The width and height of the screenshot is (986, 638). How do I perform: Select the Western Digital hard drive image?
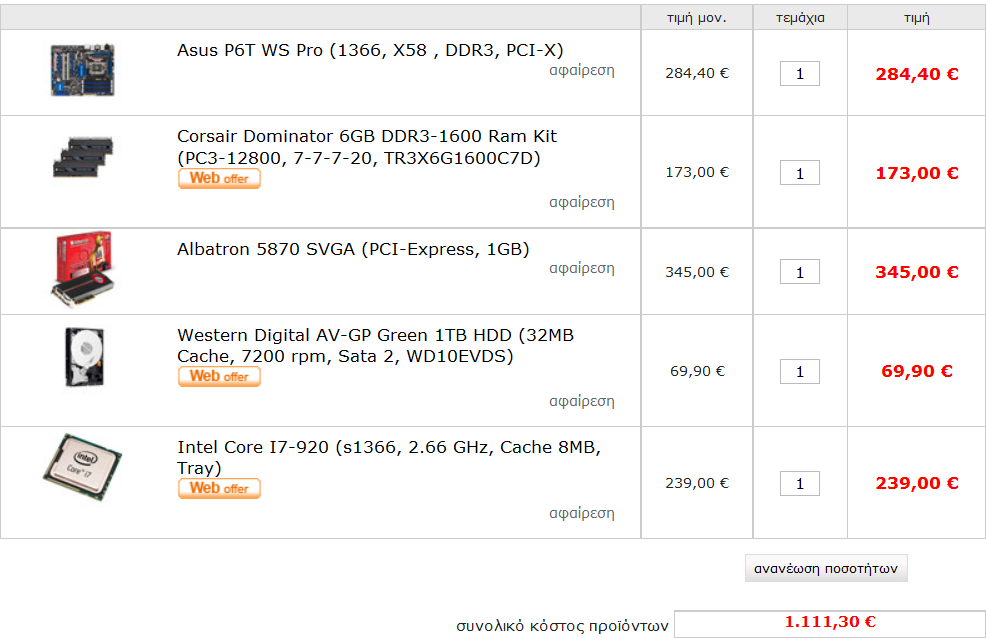[x=84, y=357]
